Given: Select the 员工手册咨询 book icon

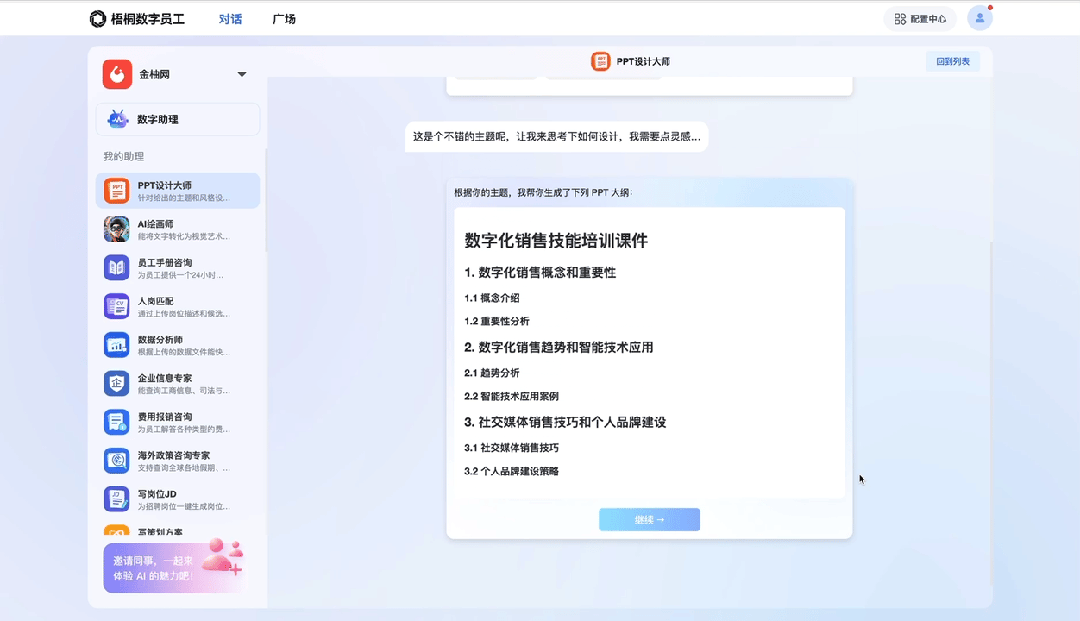Looking at the screenshot, I should click(116, 268).
